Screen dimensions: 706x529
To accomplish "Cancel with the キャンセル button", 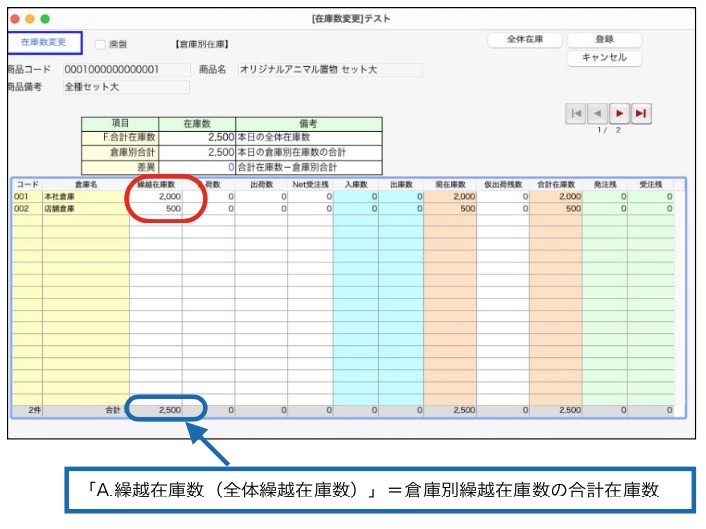I will 604,58.
